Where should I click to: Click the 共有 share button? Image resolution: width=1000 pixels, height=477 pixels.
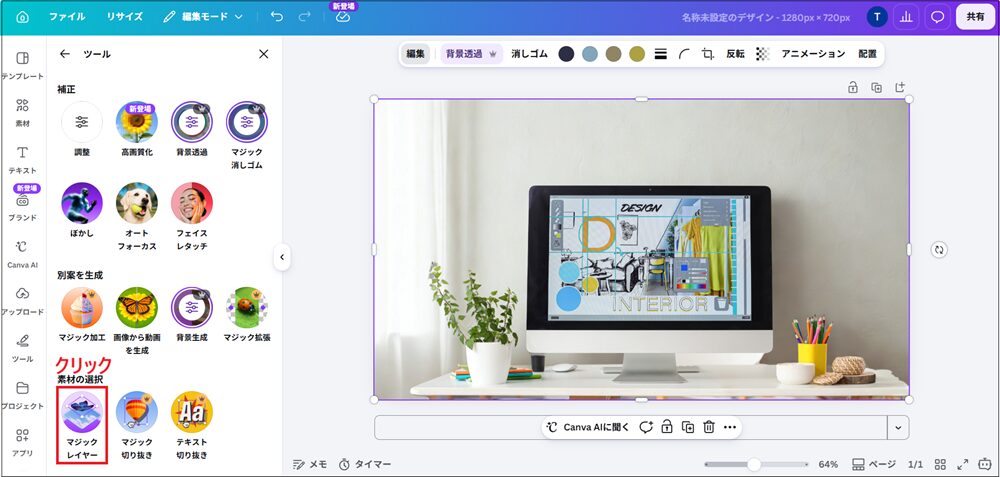click(x=975, y=17)
